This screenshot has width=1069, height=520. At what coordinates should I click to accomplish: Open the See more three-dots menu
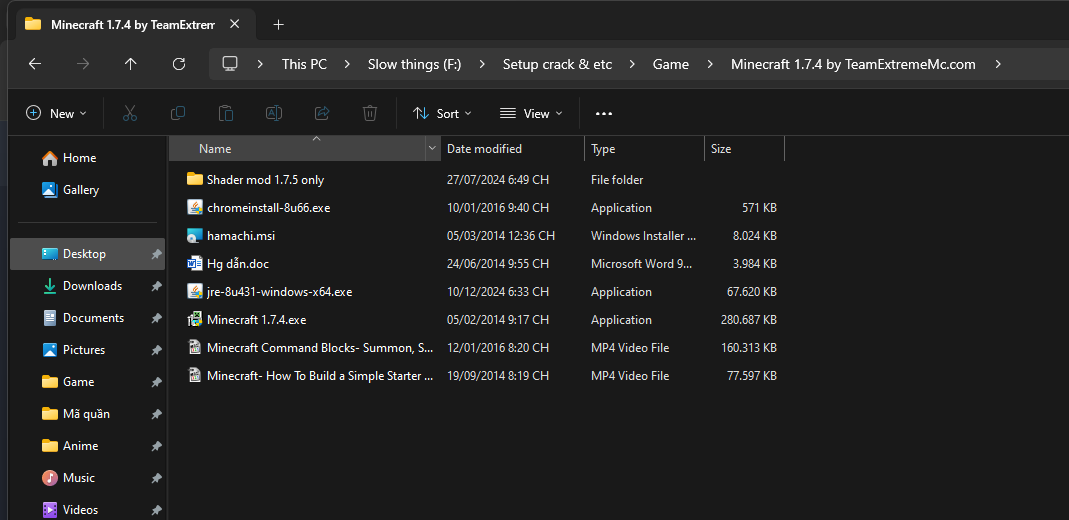(x=603, y=113)
